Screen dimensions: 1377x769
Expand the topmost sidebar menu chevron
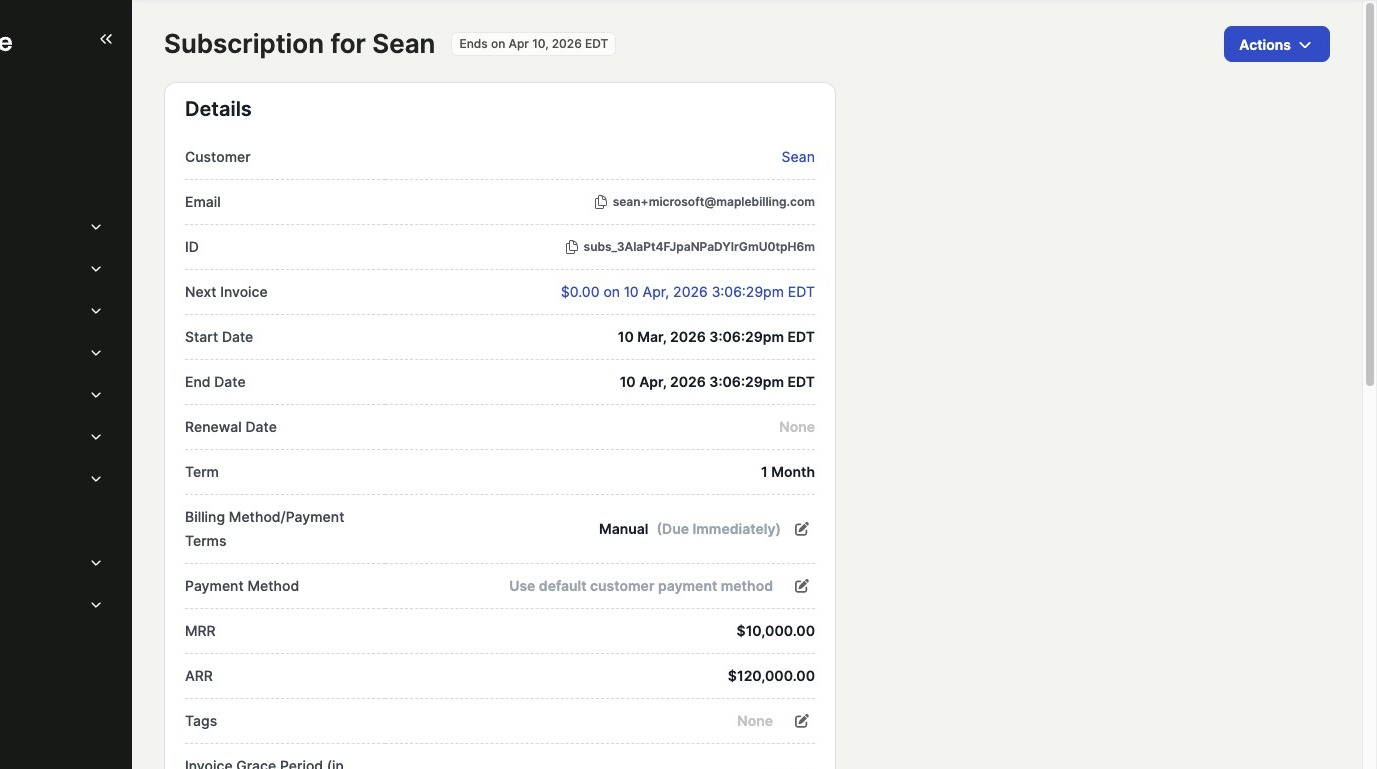click(96, 227)
